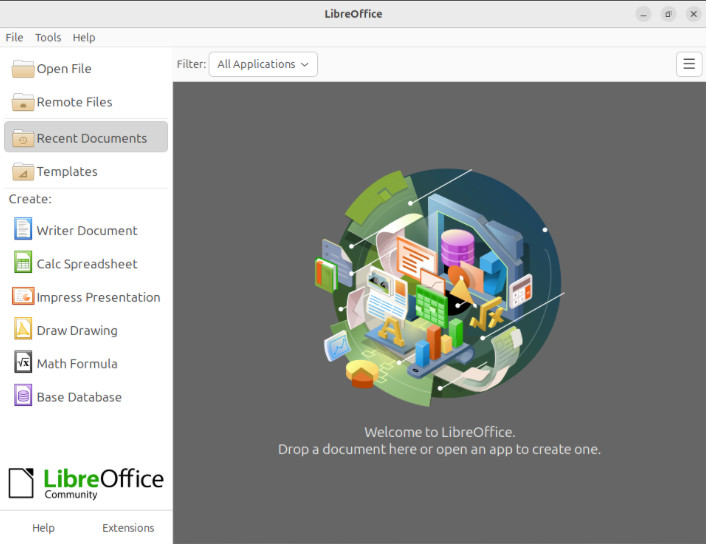Click the Open File folder icon
Viewport: 706px width, 544px height.
click(x=23, y=69)
